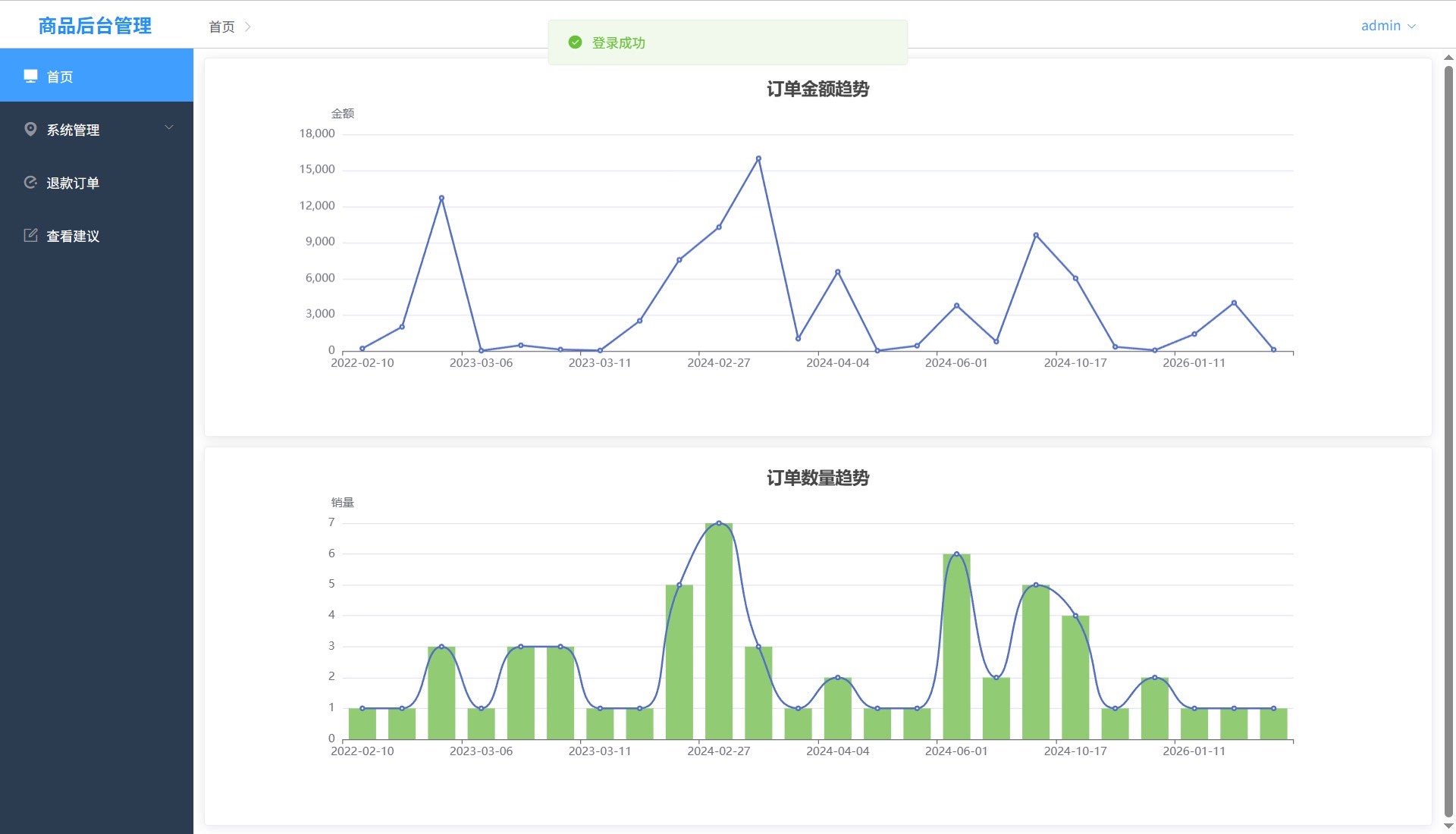Open 查看建议 menu item
1456x834 pixels.
coord(73,236)
